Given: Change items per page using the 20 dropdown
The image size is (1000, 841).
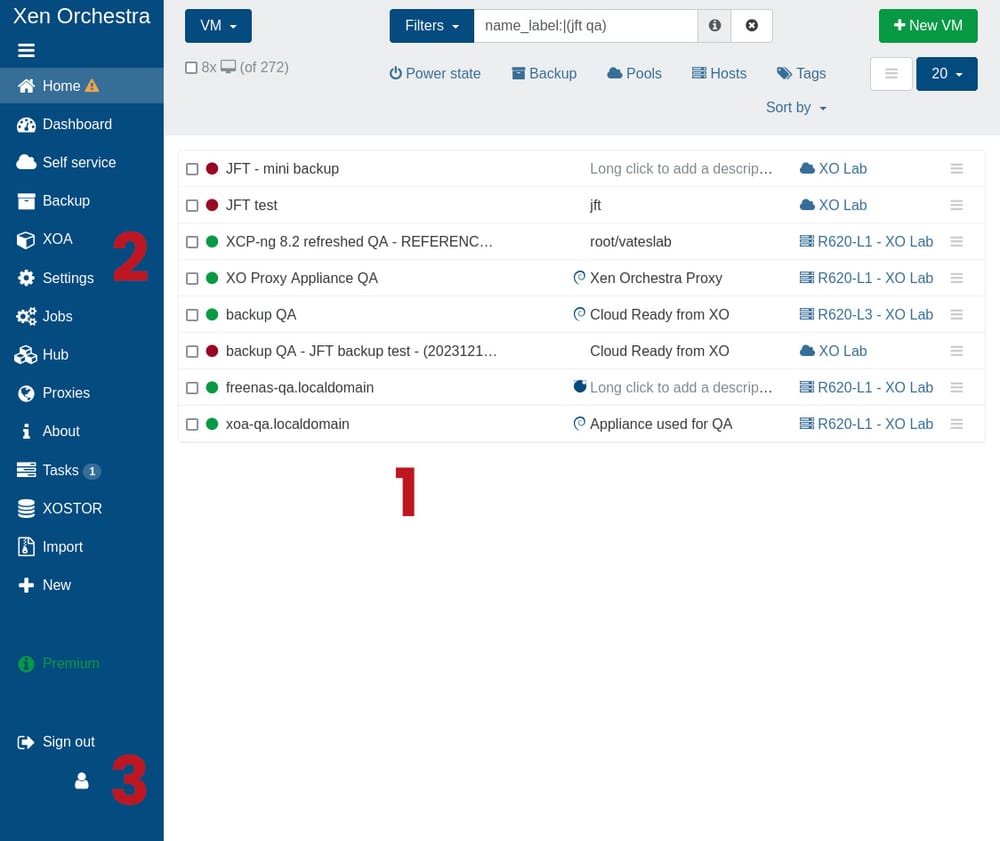Looking at the screenshot, I should point(946,74).
